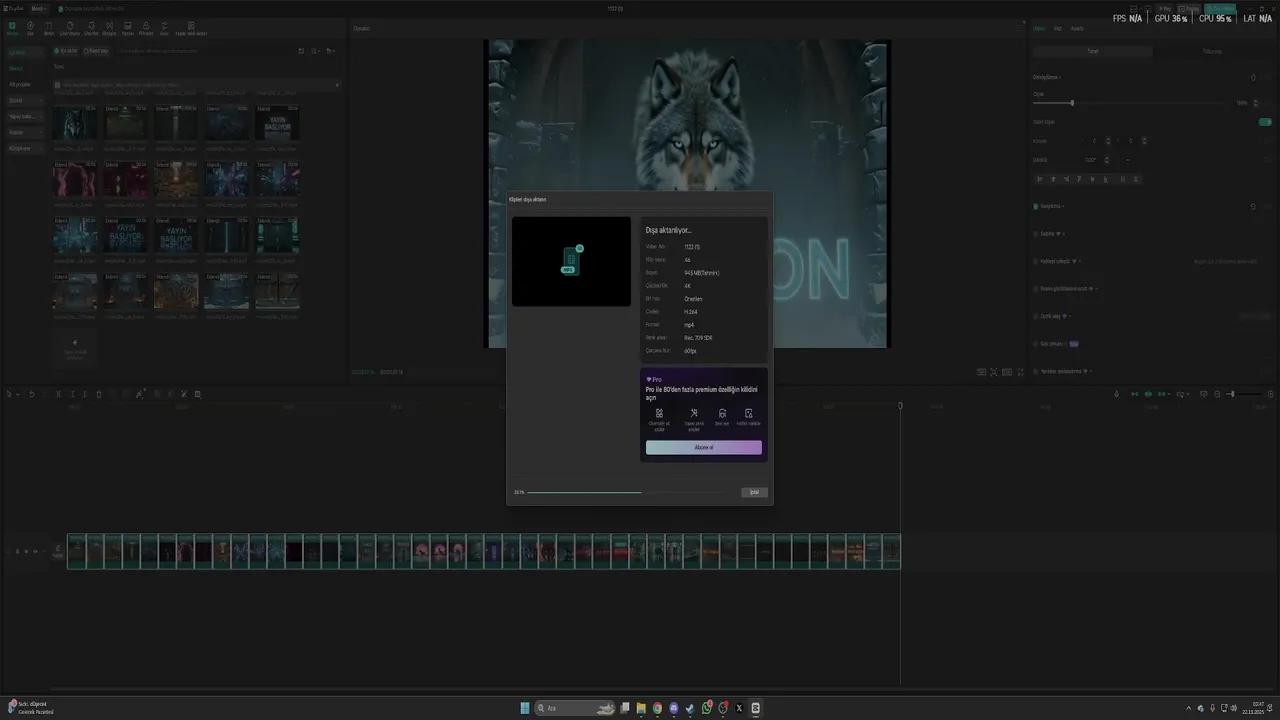
Task: Switch to the Hız speed tab
Action: tap(1058, 28)
